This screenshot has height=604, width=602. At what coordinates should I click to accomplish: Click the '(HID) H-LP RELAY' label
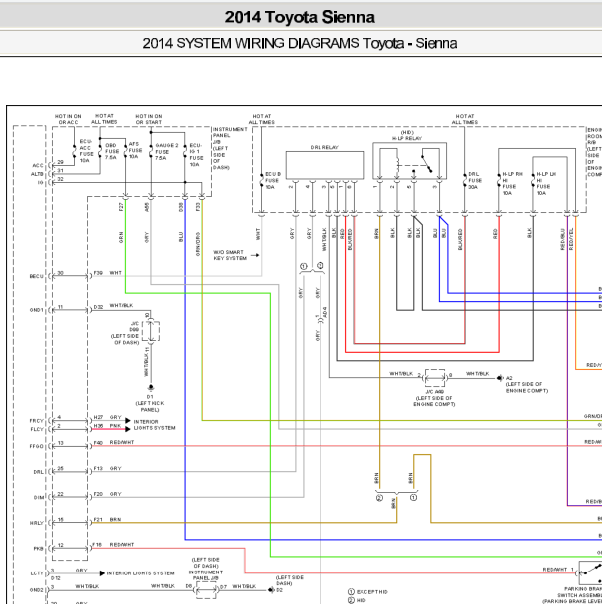coord(407,135)
